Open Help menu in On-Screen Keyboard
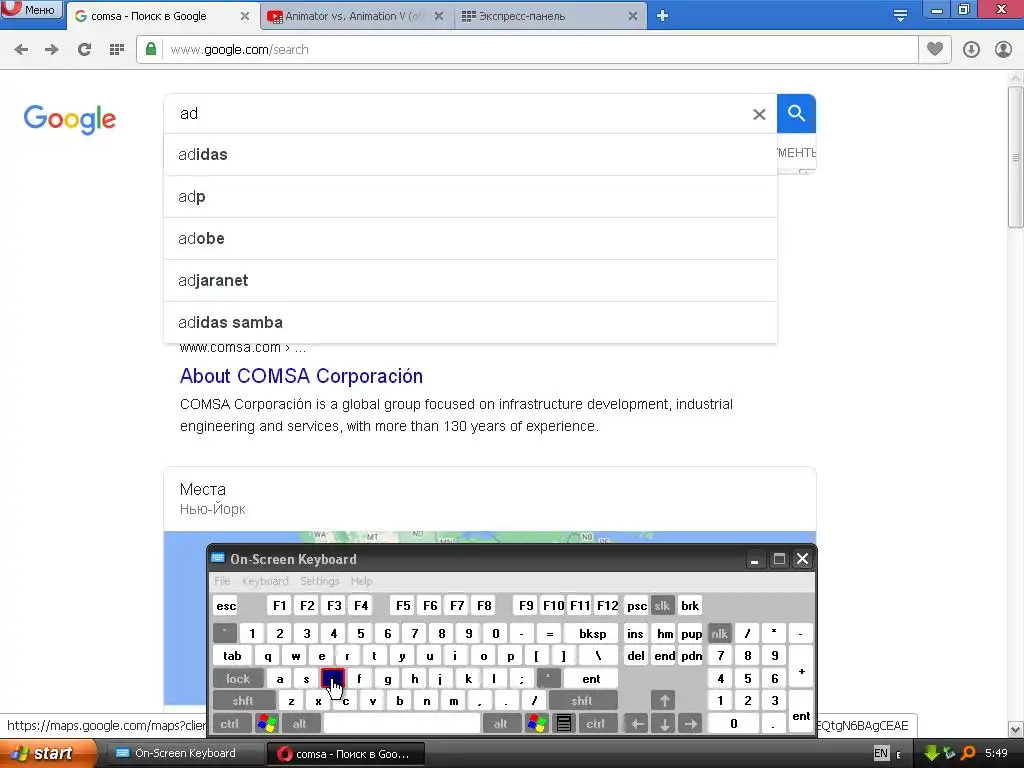Image resolution: width=1024 pixels, height=768 pixels. [x=361, y=581]
